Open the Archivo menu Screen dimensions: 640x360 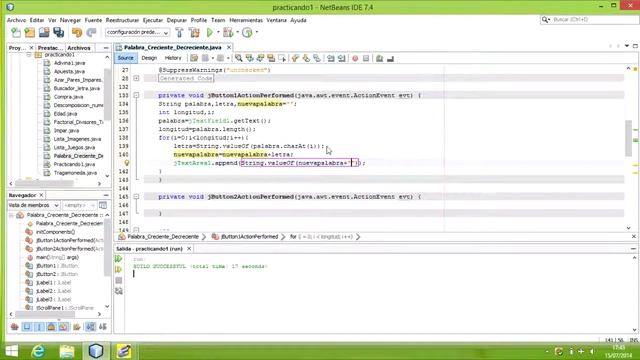pyautogui.click(x=16, y=20)
